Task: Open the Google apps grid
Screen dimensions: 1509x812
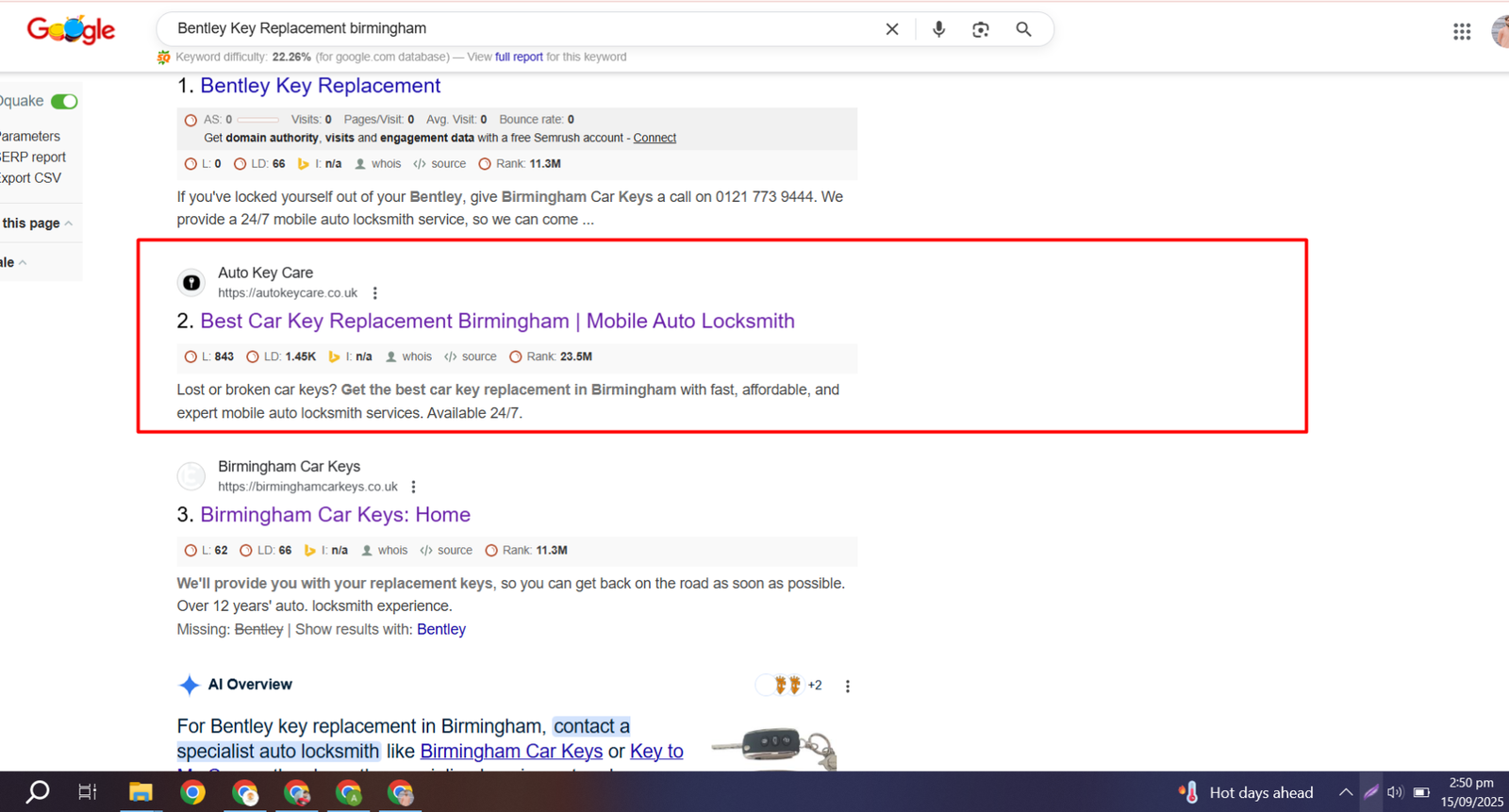Action: [x=1462, y=32]
